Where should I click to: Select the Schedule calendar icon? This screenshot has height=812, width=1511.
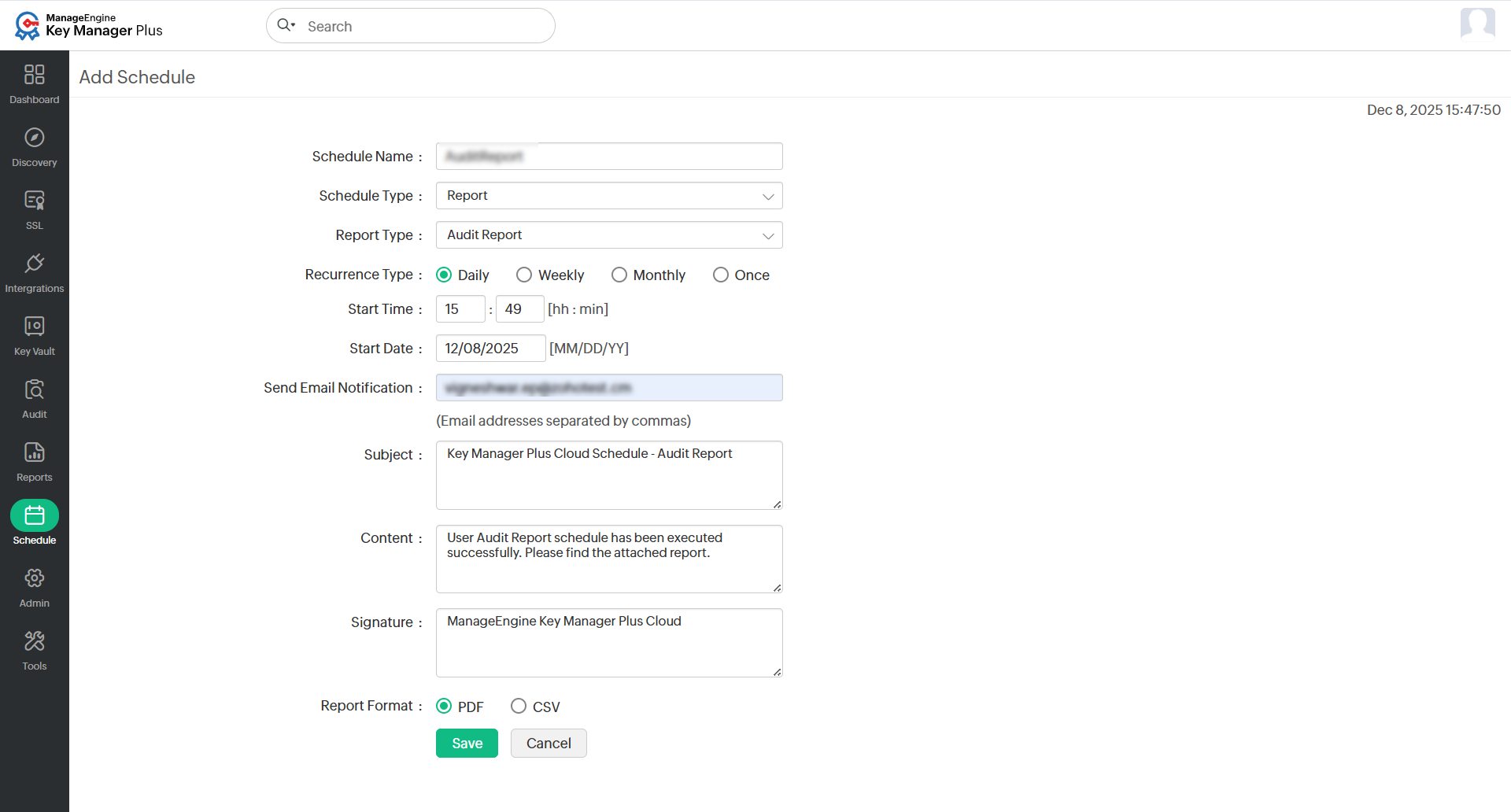pos(35,515)
